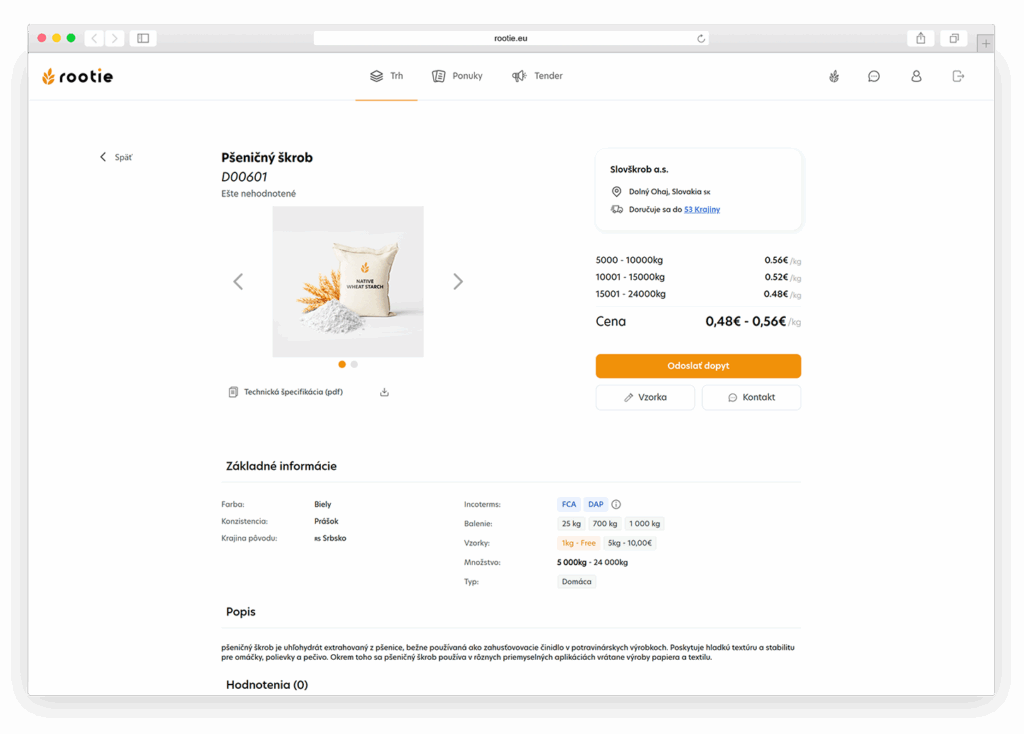Viewport: 1024px width, 734px height.
Task: Show next product image with right arrow
Action: coord(458,281)
